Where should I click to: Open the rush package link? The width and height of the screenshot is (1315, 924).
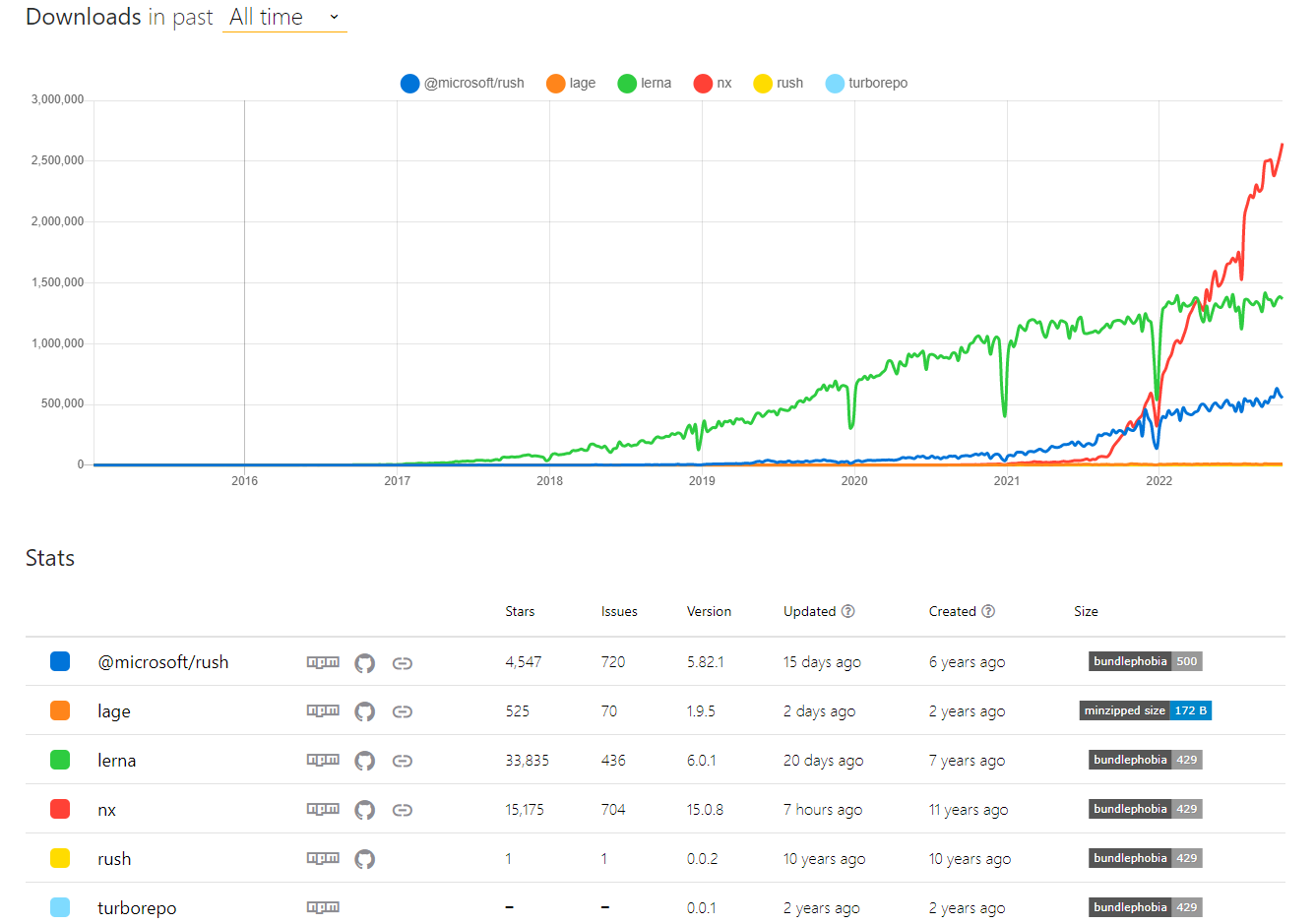coord(114,859)
